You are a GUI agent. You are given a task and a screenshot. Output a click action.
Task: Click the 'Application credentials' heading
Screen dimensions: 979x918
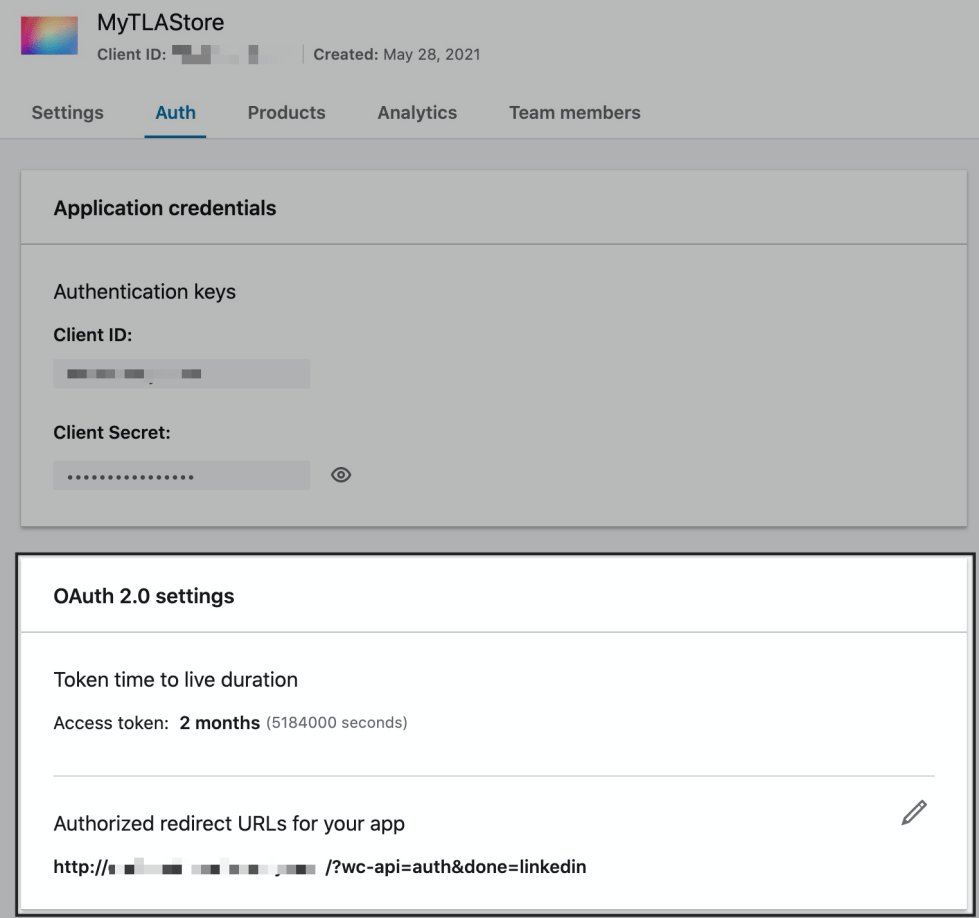tap(165, 208)
